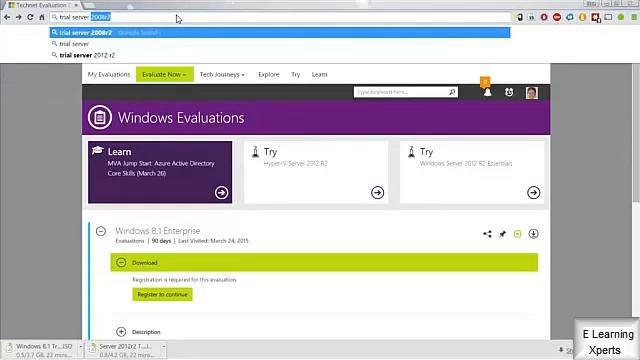Open the browser menu icon at far right
The image size is (640, 360).
coord(634,17)
